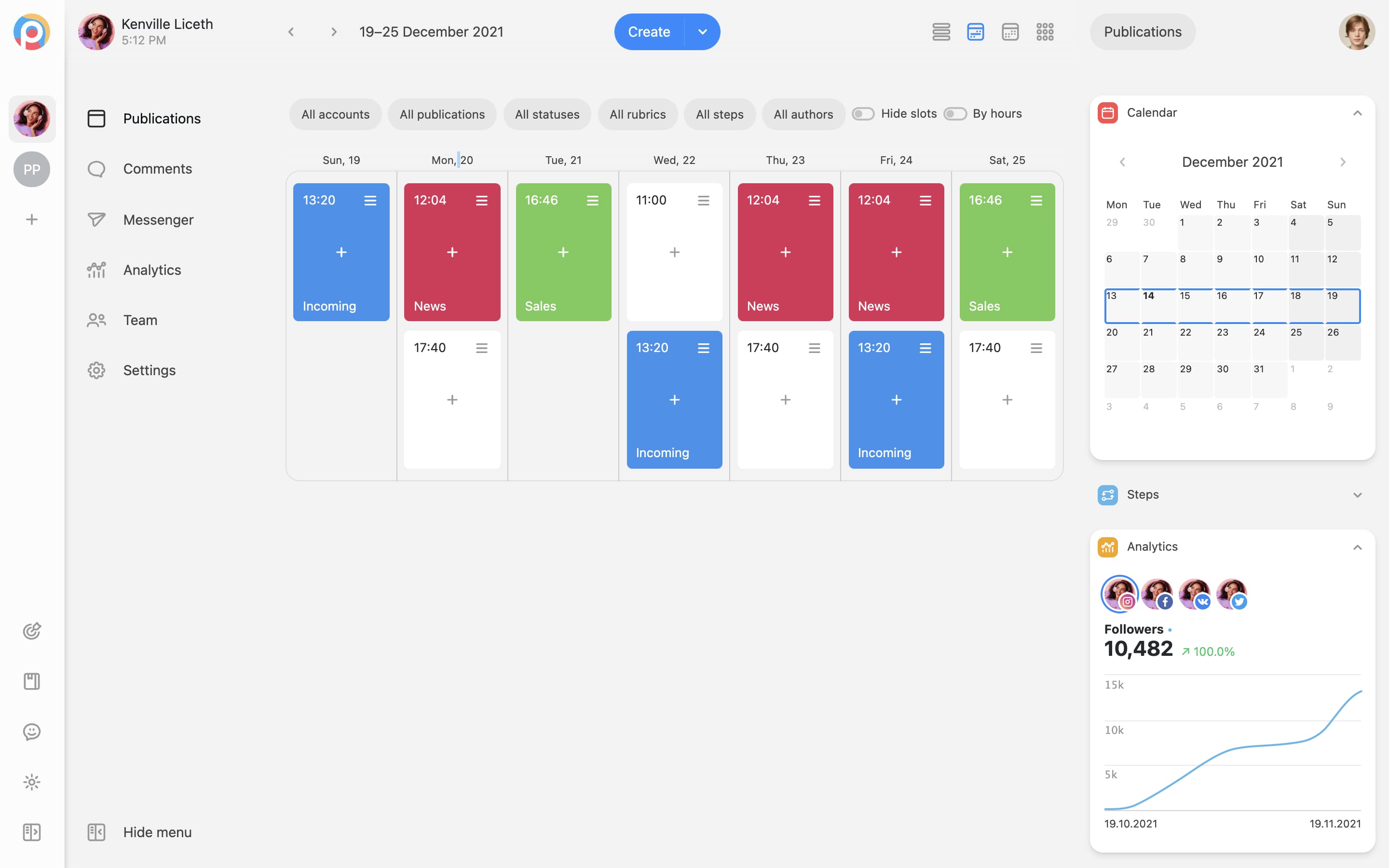Open Team in the side menu
Viewport: 1389px width, 868px height.
pyautogui.click(x=122, y=320)
